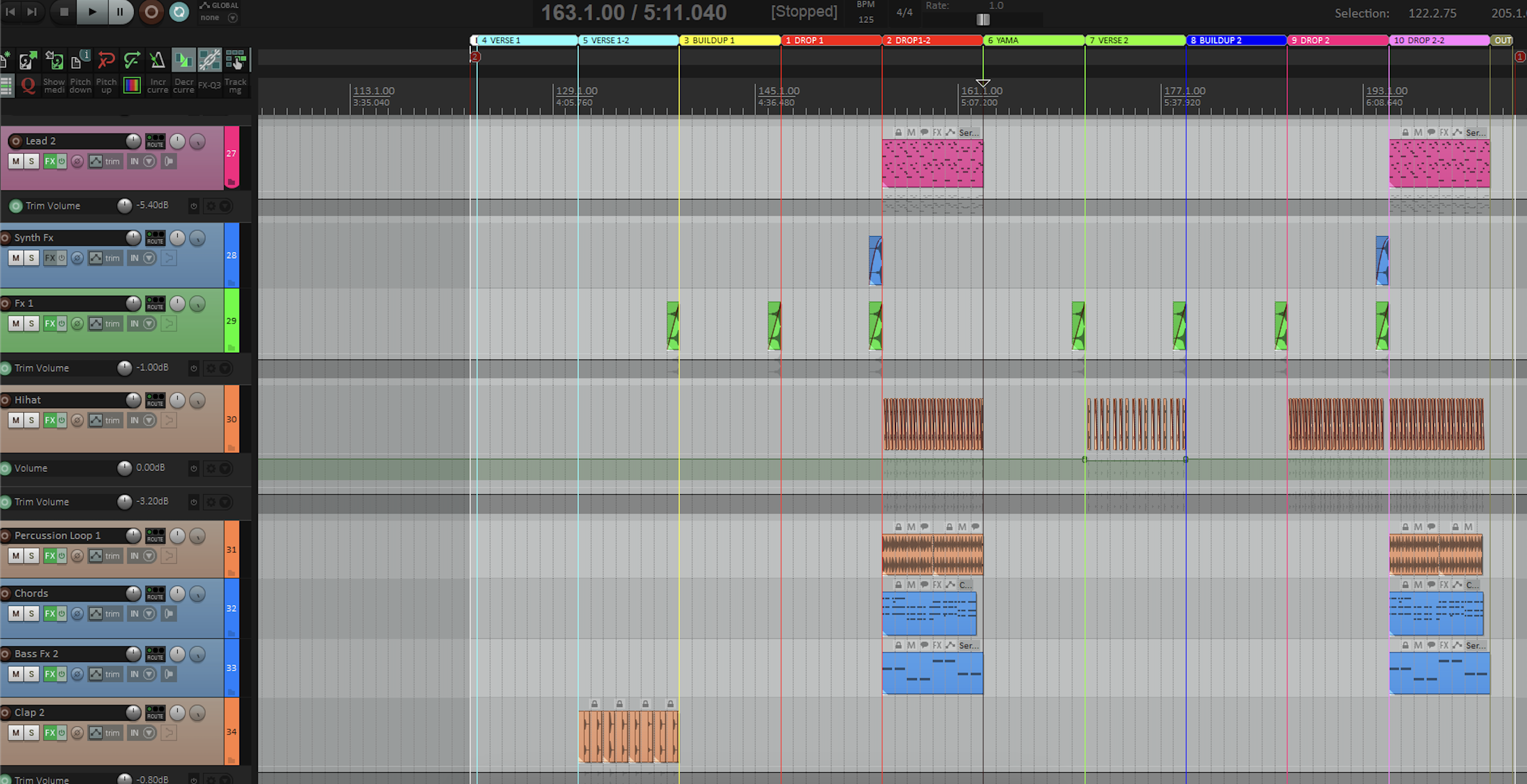Open project settings info icon
This screenshot has height=784, width=1527.
coord(80,61)
